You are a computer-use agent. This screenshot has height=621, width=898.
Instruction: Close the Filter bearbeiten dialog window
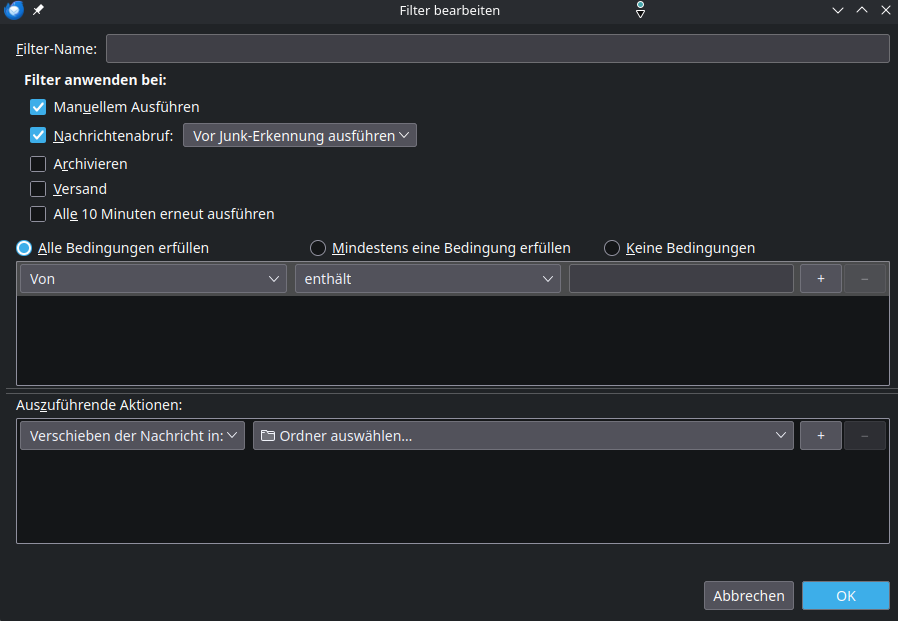884,10
